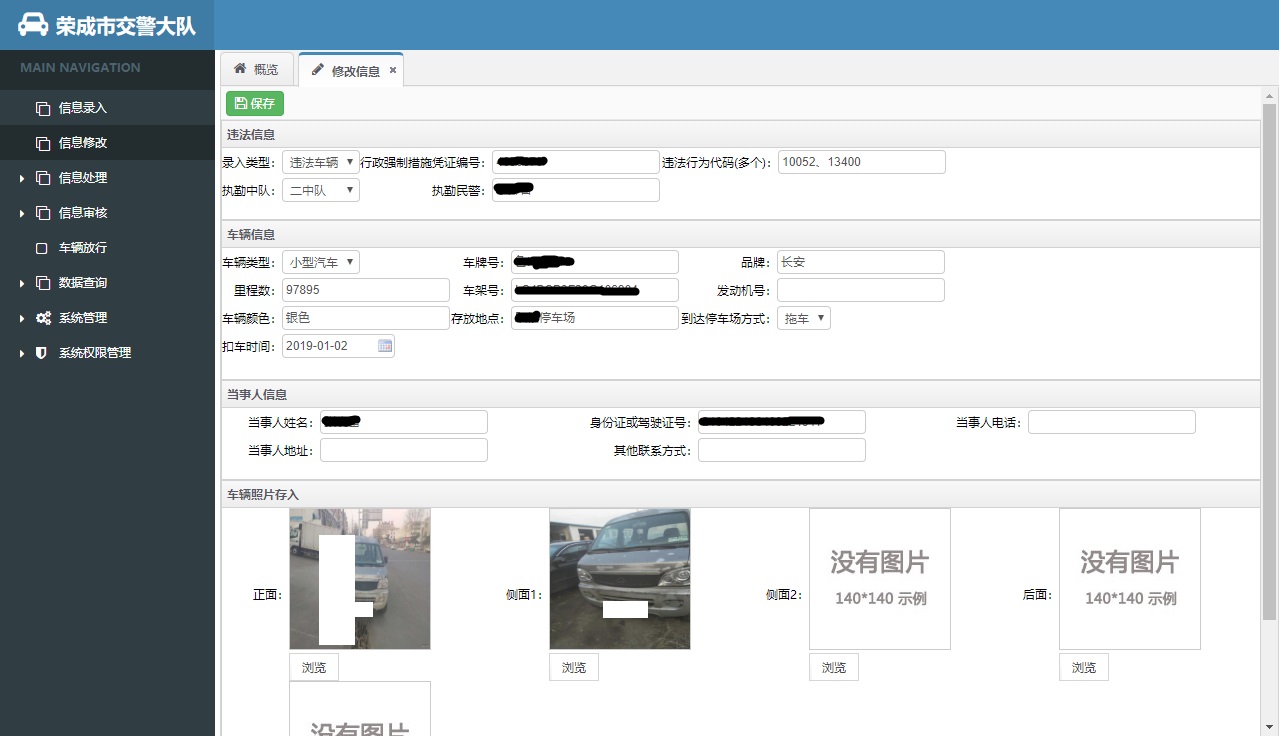Viewport: 1279px width, 736px height.
Task: Click the 存放地点 input field
Action: pyautogui.click(x=595, y=318)
